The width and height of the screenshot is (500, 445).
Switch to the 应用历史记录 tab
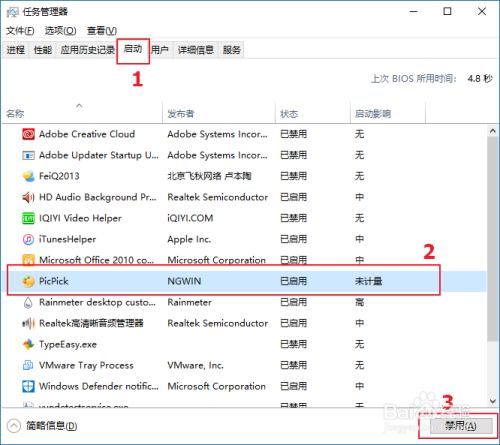coord(87,50)
